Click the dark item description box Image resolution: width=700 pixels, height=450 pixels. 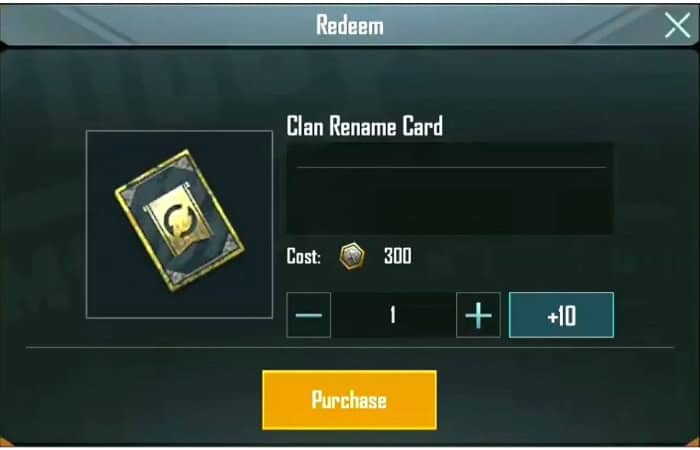coord(450,188)
